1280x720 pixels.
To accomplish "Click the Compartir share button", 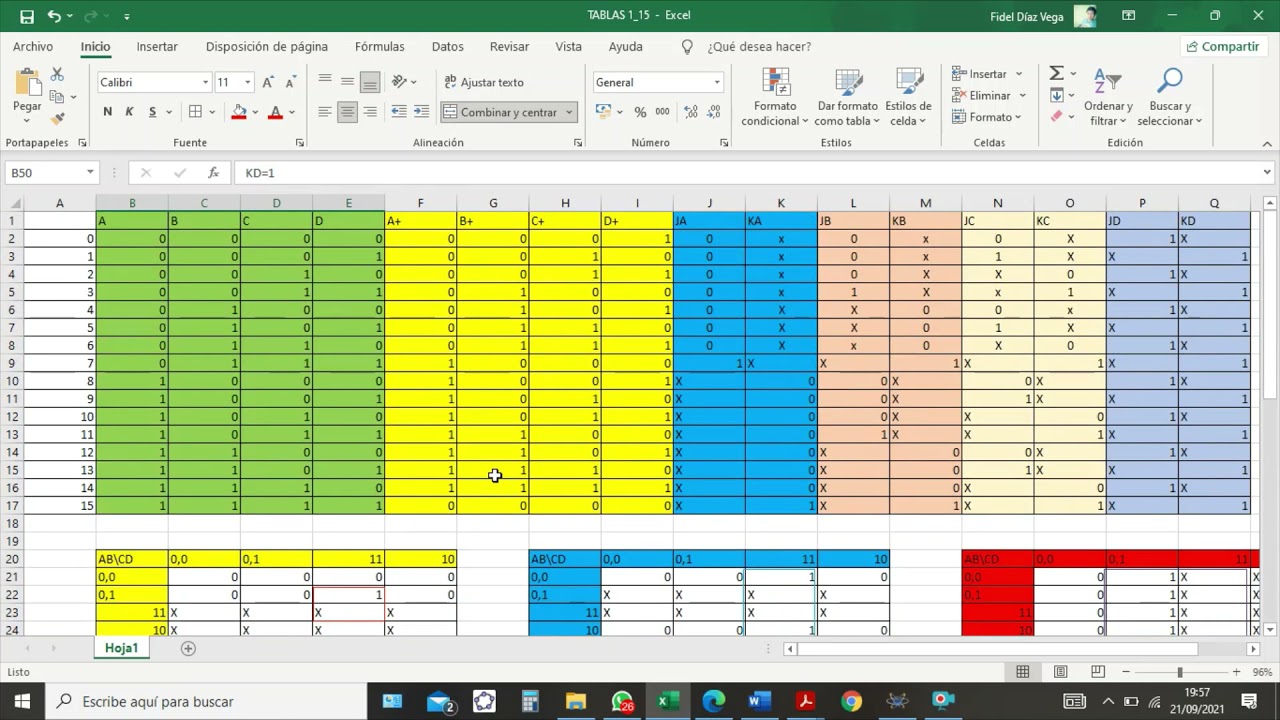I will [1222, 47].
